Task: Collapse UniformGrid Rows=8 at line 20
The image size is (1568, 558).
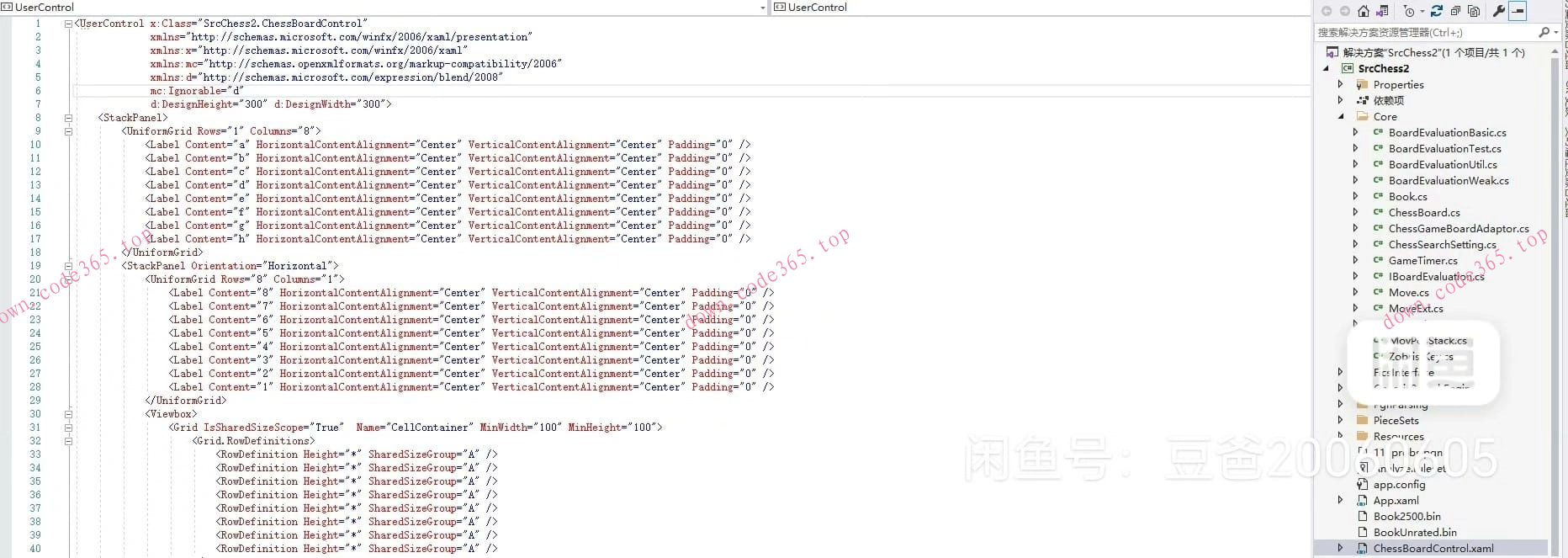Action: click(x=68, y=279)
